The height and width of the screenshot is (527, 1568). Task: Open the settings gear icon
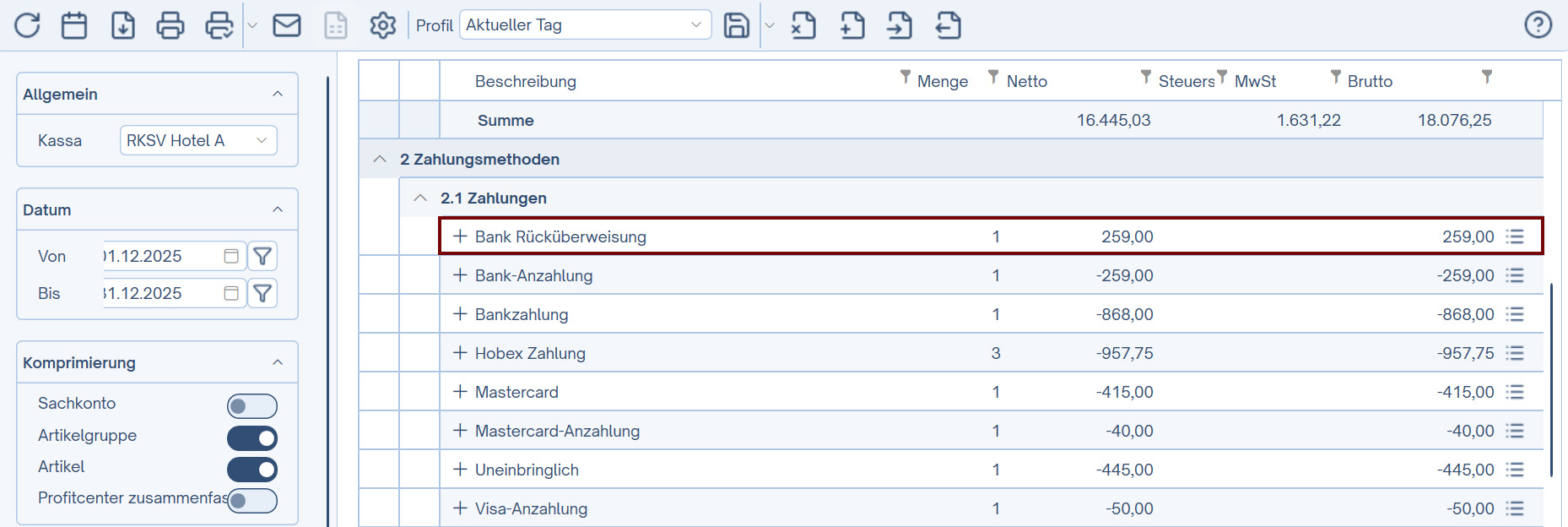click(x=383, y=25)
